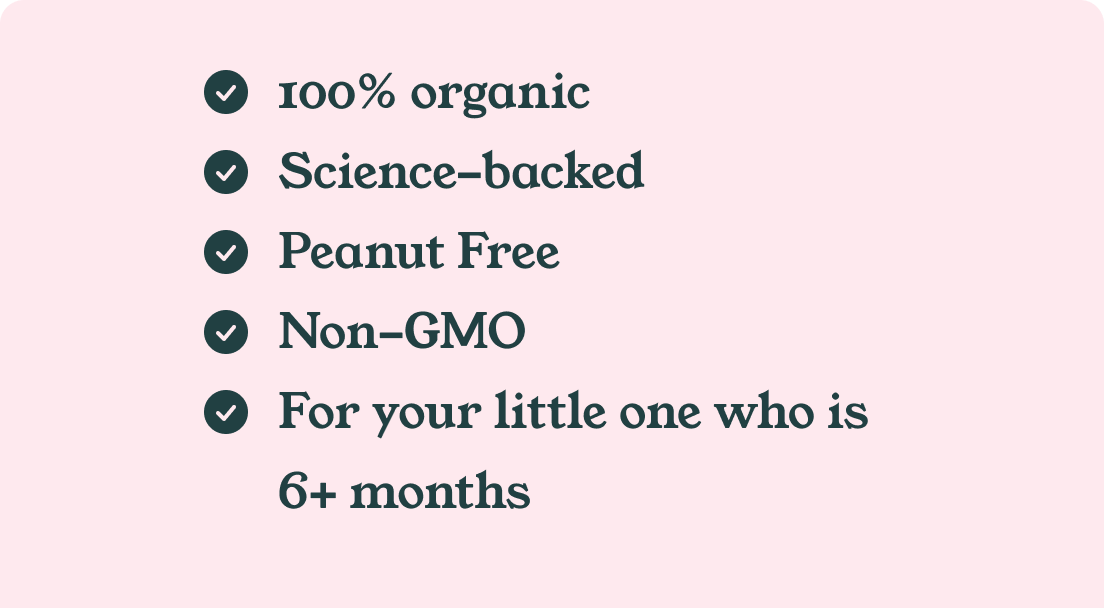The height and width of the screenshot is (608, 1104).
Task: Click the word 'months' on the last line
Action: point(440,492)
